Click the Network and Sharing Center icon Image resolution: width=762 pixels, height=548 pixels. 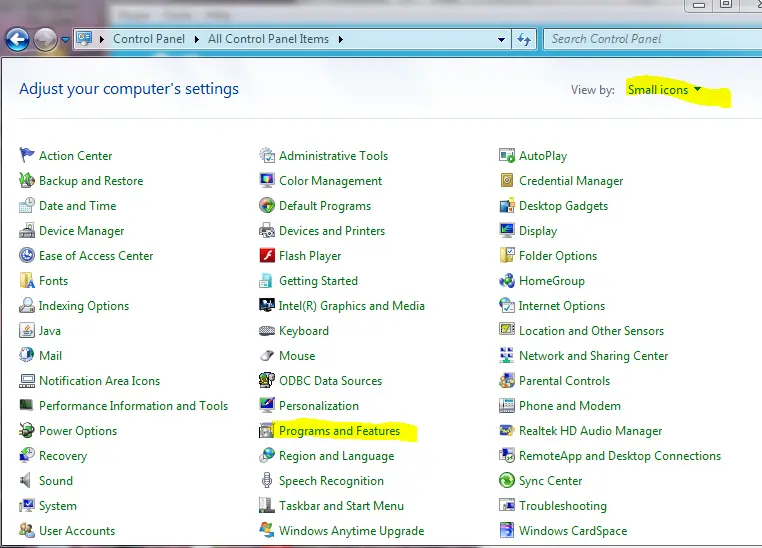click(x=507, y=355)
